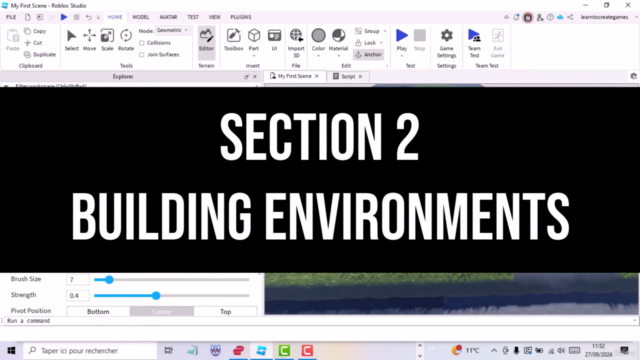Open the notifications bell icon
The height and width of the screenshot is (360, 640).
[516, 17]
